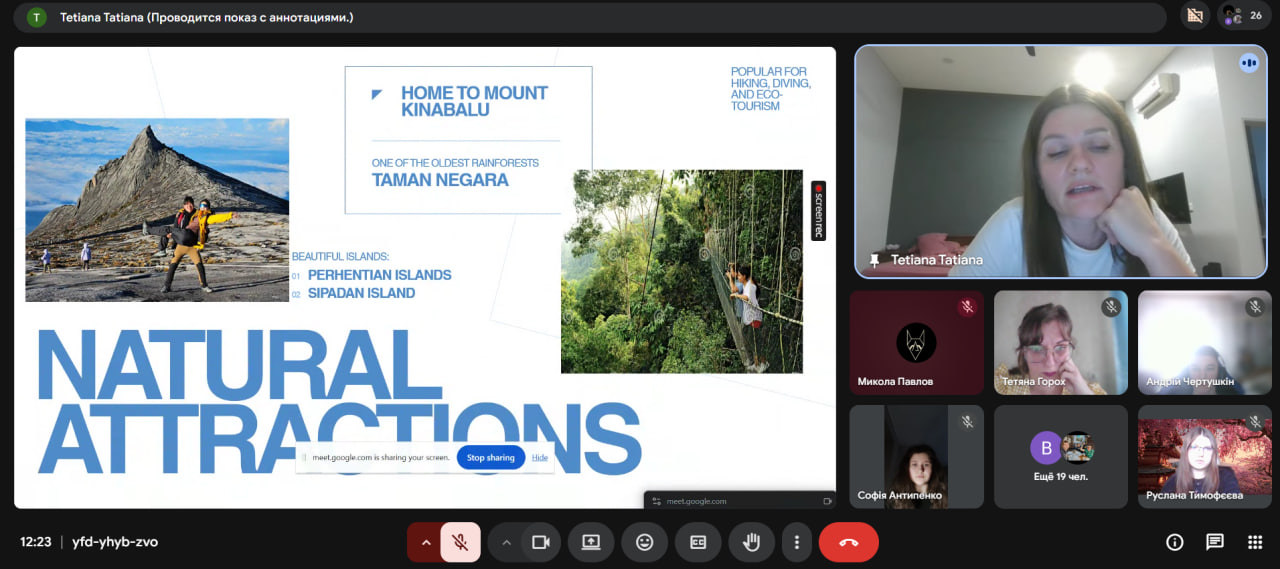
Task: Click the pin icon on Tetiana Tatiana's video
Action: 875,260
